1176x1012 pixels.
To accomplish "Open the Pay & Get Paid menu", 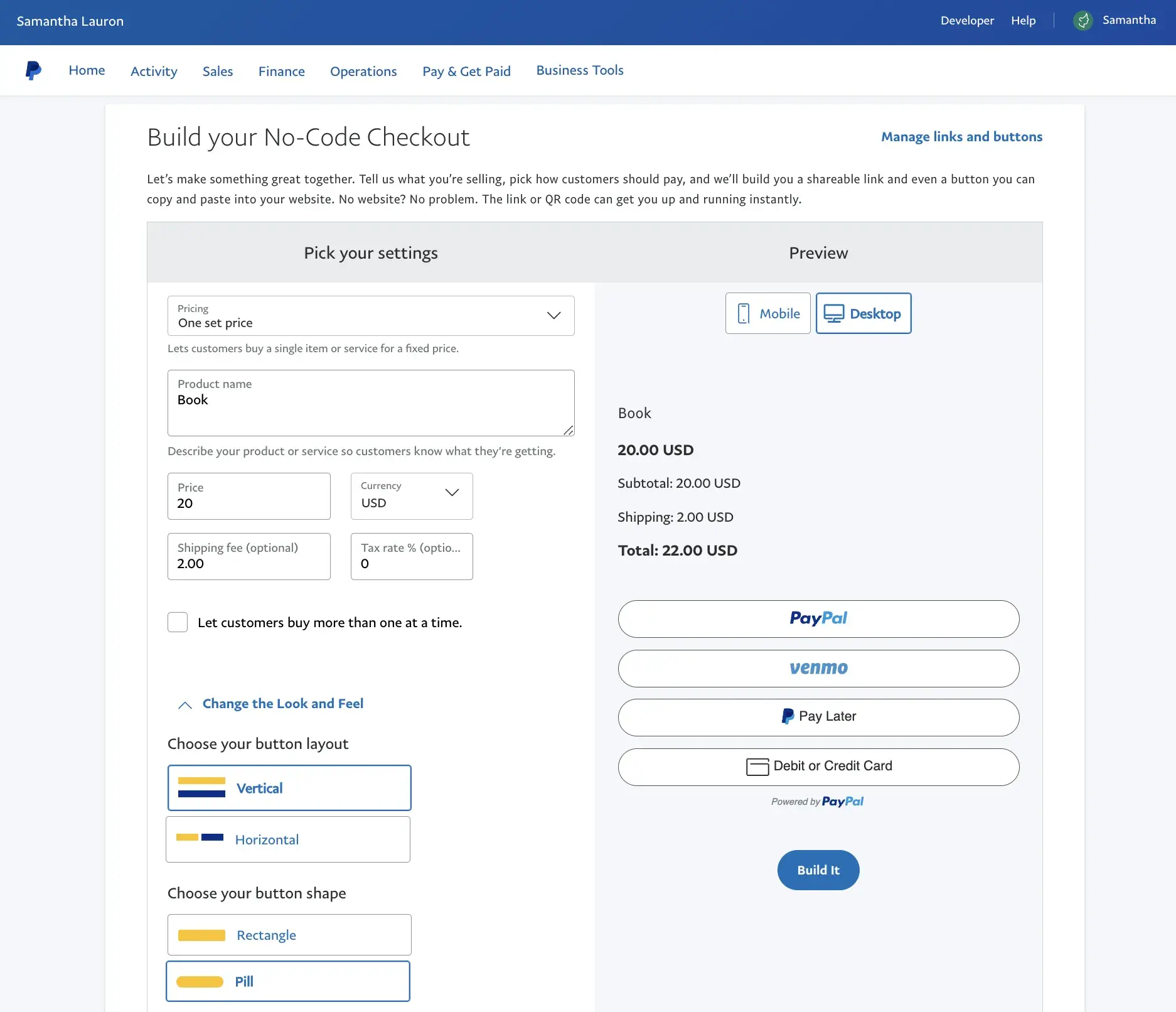I will (466, 71).
